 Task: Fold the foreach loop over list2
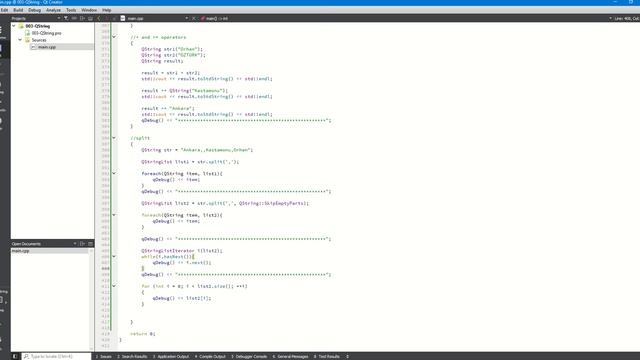(x=114, y=215)
